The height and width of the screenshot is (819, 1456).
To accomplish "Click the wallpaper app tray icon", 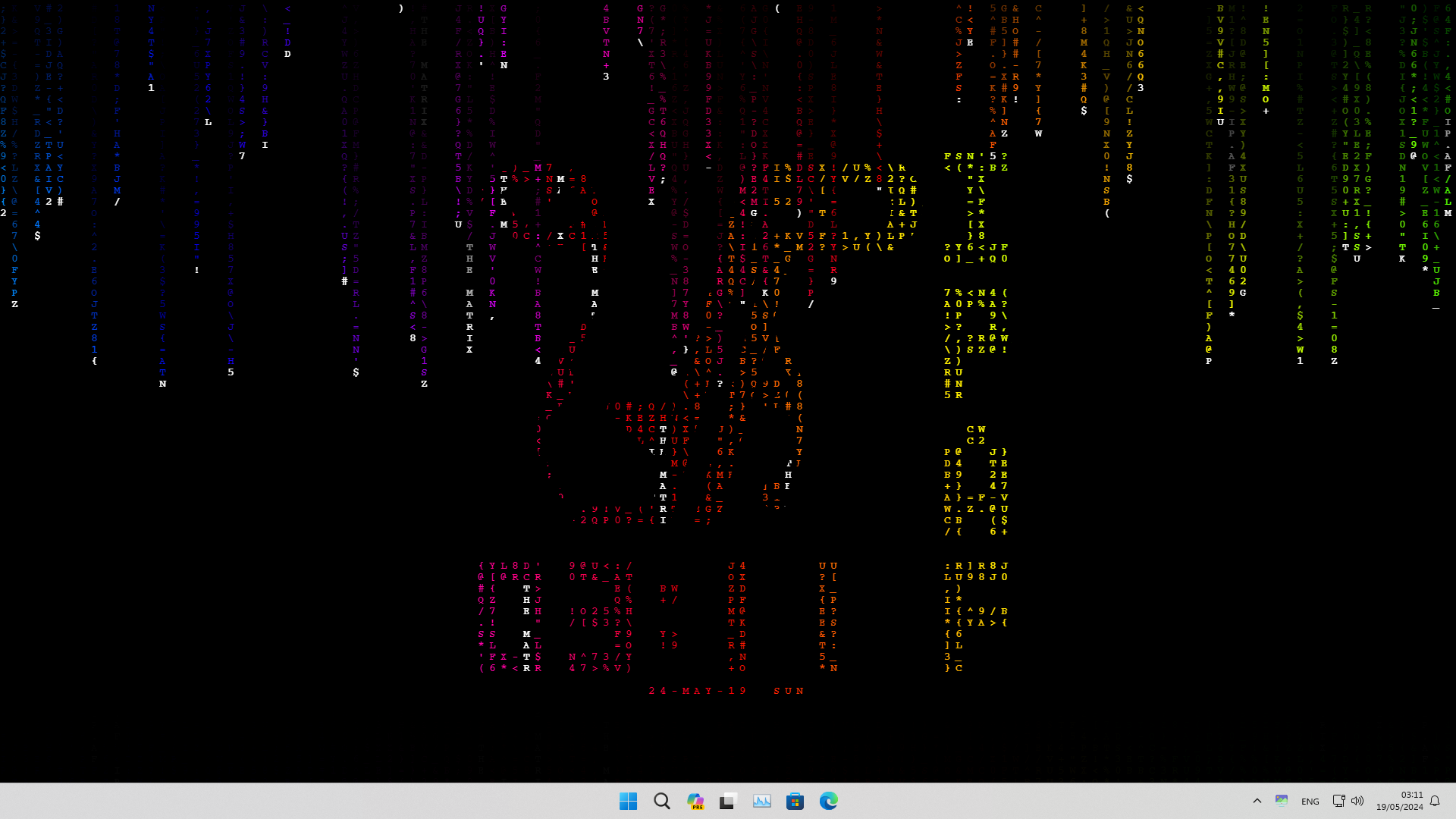I will pyautogui.click(x=1282, y=800).
